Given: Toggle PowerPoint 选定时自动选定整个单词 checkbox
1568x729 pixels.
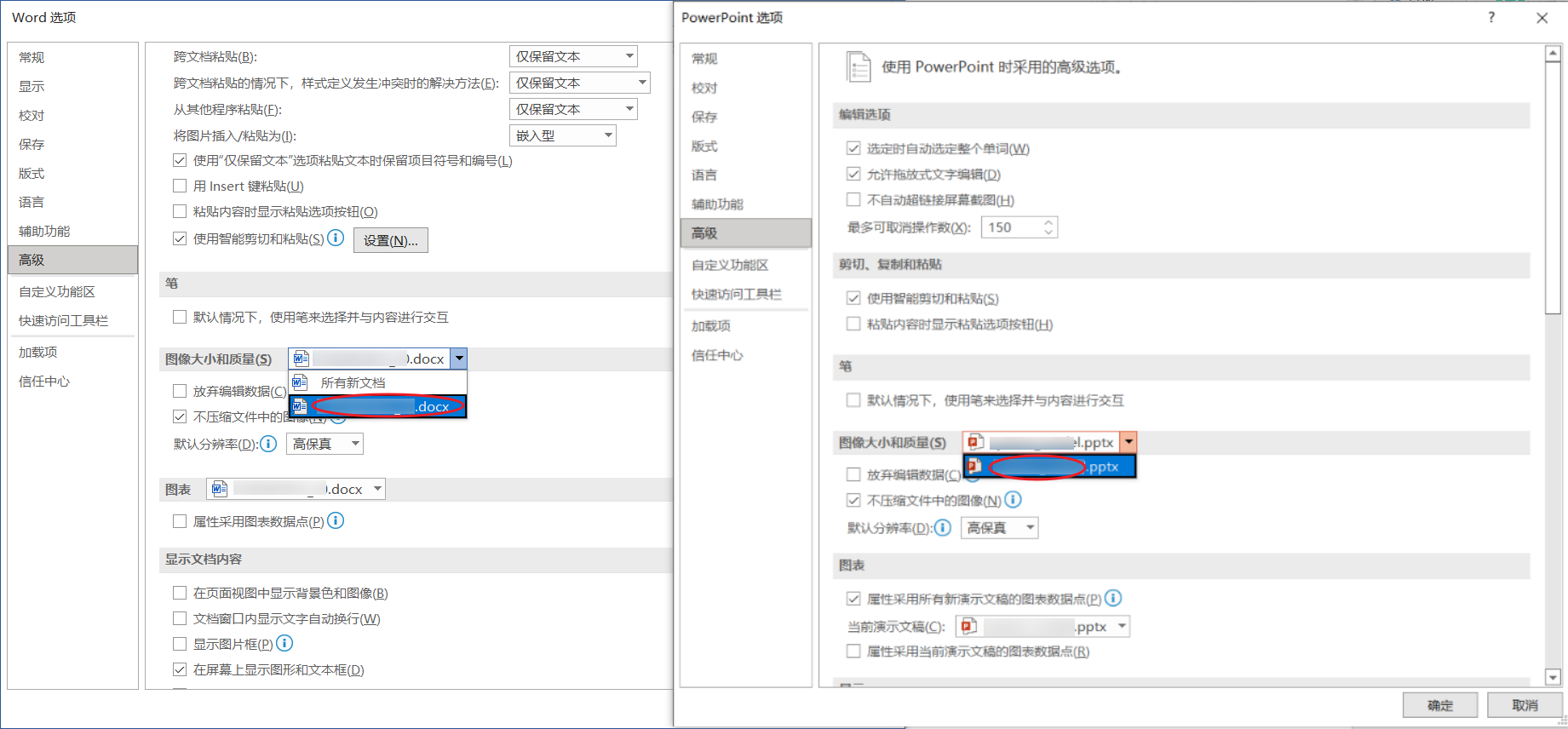Looking at the screenshot, I should [853, 148].
